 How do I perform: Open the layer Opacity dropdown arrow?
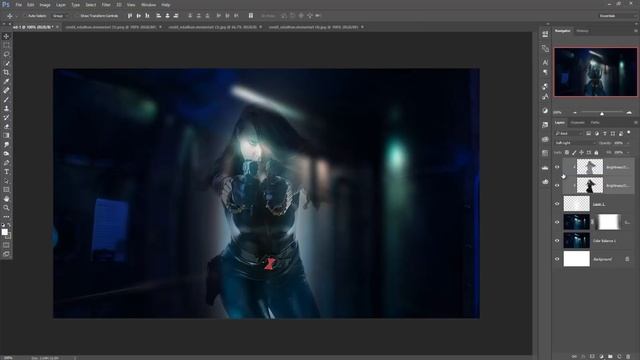pyautogui.click(x=628, y=143)
